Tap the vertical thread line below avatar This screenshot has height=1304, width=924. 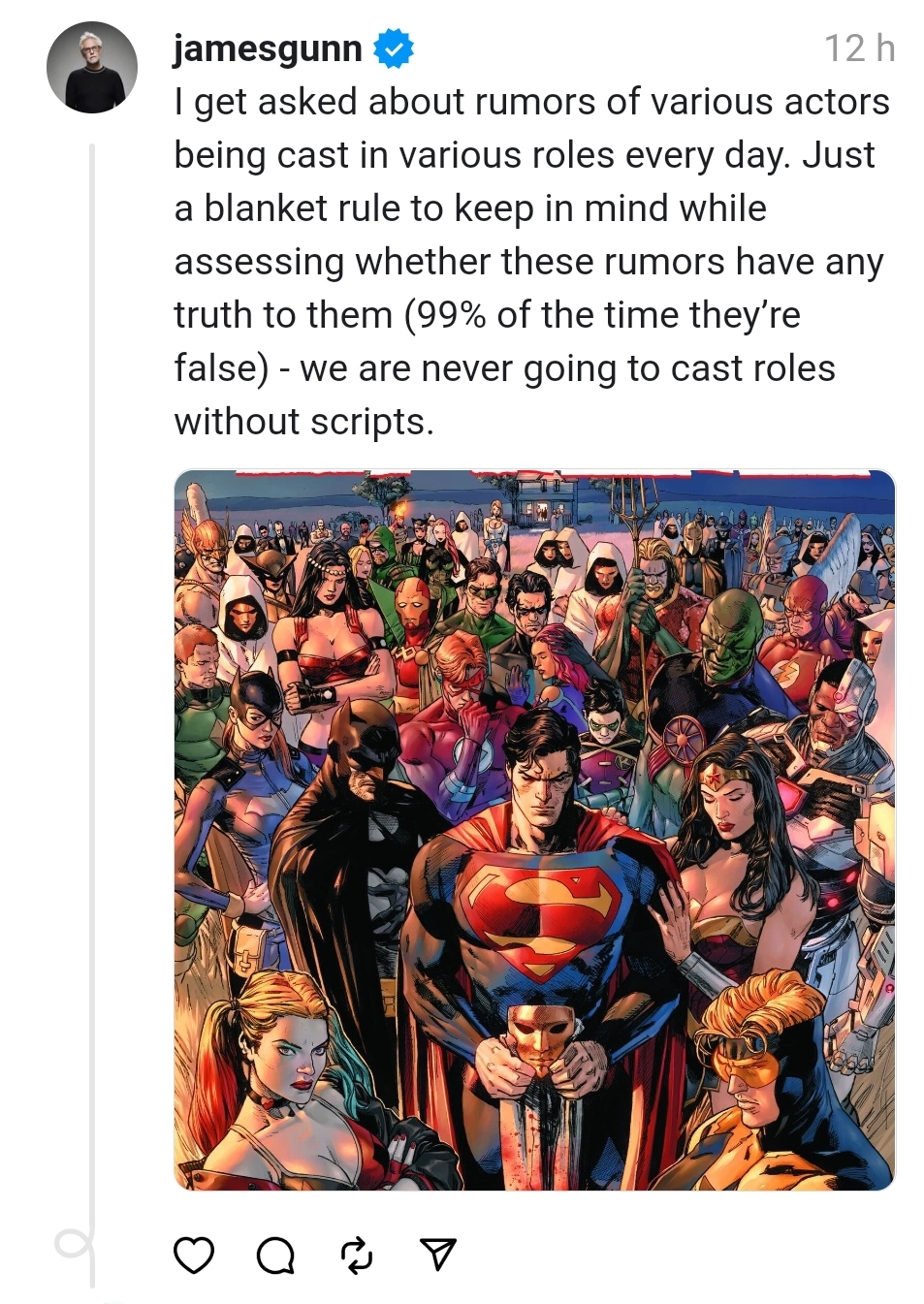92,679
